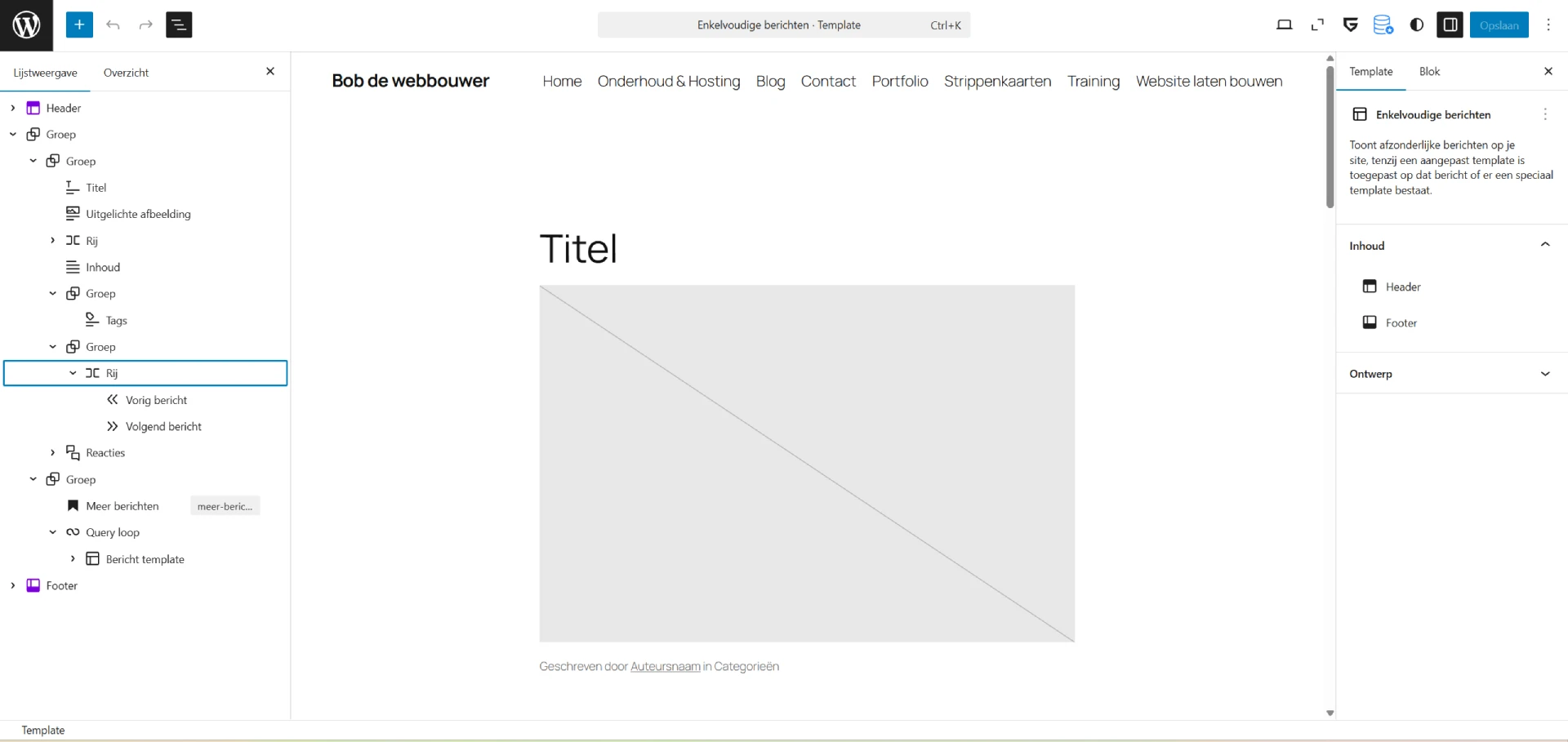This screenshot has width=1568, height=742.
Task: Open the Document Overview list view icon
Action: [179, 24]
